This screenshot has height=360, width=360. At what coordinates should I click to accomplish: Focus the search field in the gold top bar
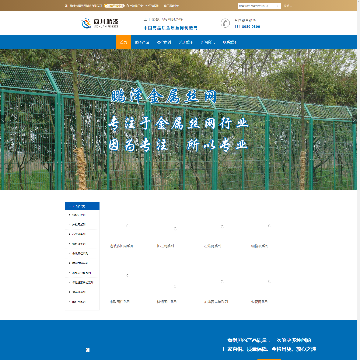pos(259,6)
